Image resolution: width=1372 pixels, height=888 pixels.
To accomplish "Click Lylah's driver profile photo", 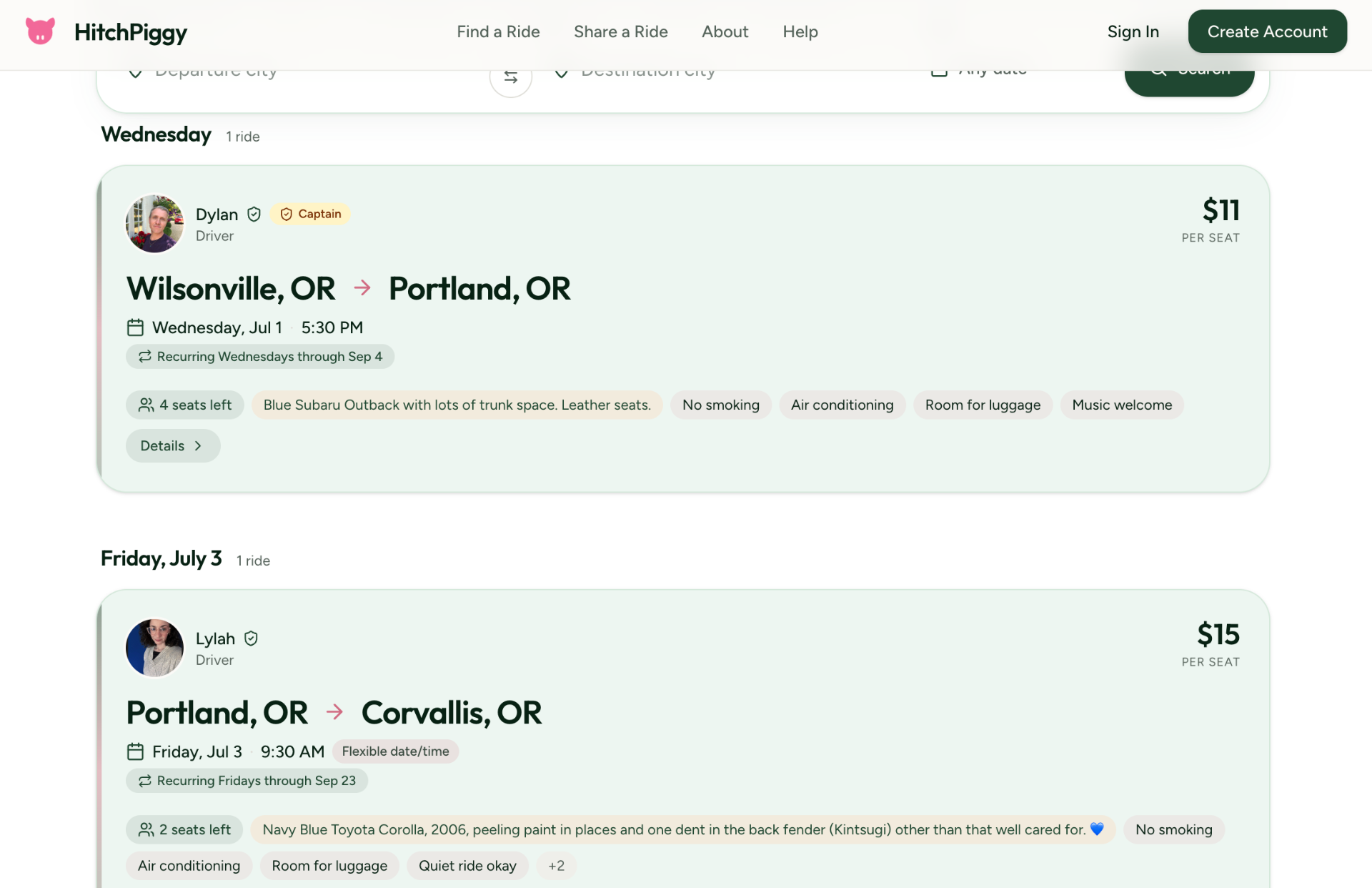I will pyautogui.click(x=154, y=648).
